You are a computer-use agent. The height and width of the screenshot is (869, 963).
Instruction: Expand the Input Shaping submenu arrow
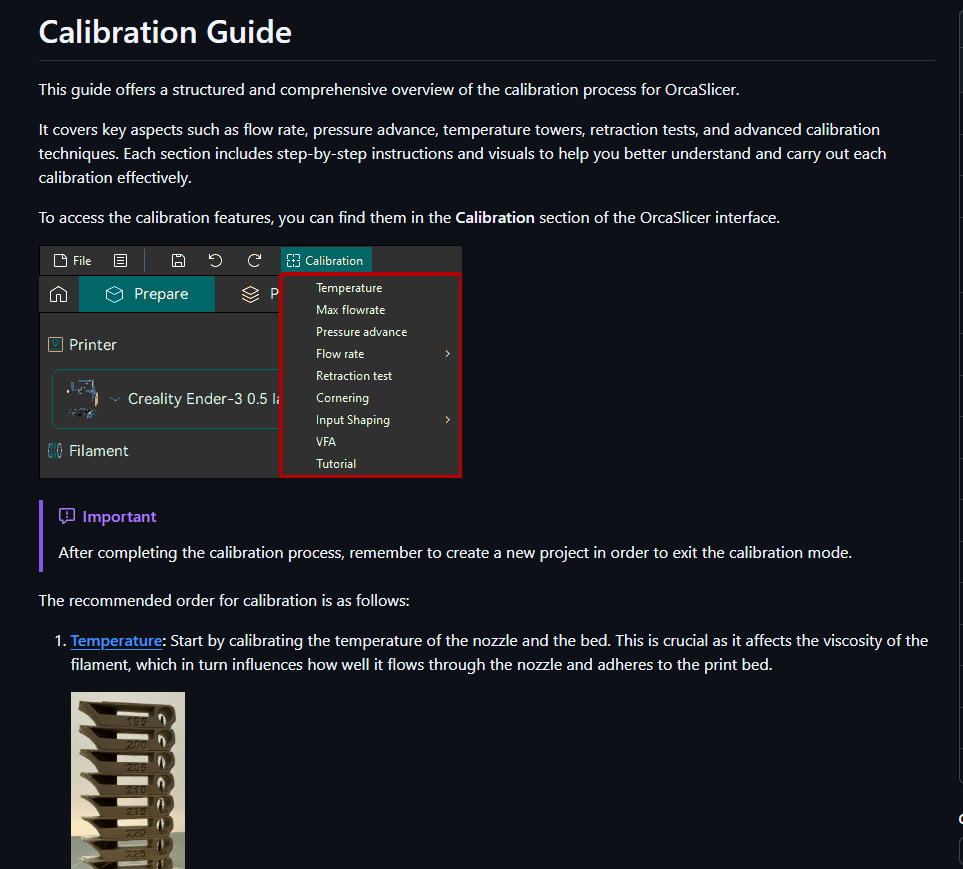pos(448,419)
